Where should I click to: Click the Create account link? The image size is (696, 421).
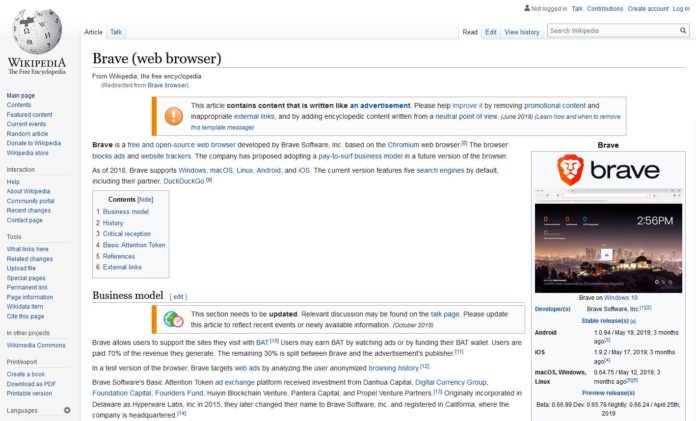648,8
